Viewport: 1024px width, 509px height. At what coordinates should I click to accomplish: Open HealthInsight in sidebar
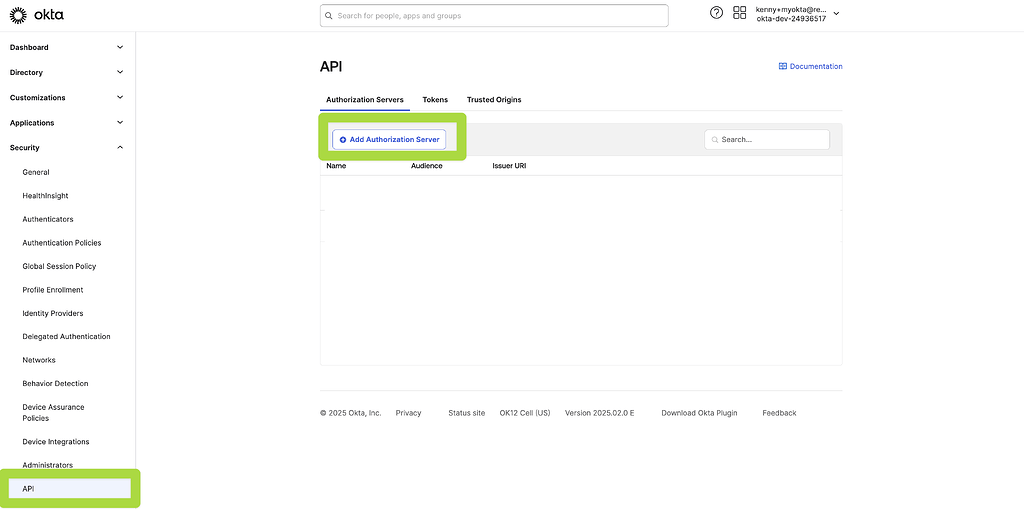click(45, 196)
